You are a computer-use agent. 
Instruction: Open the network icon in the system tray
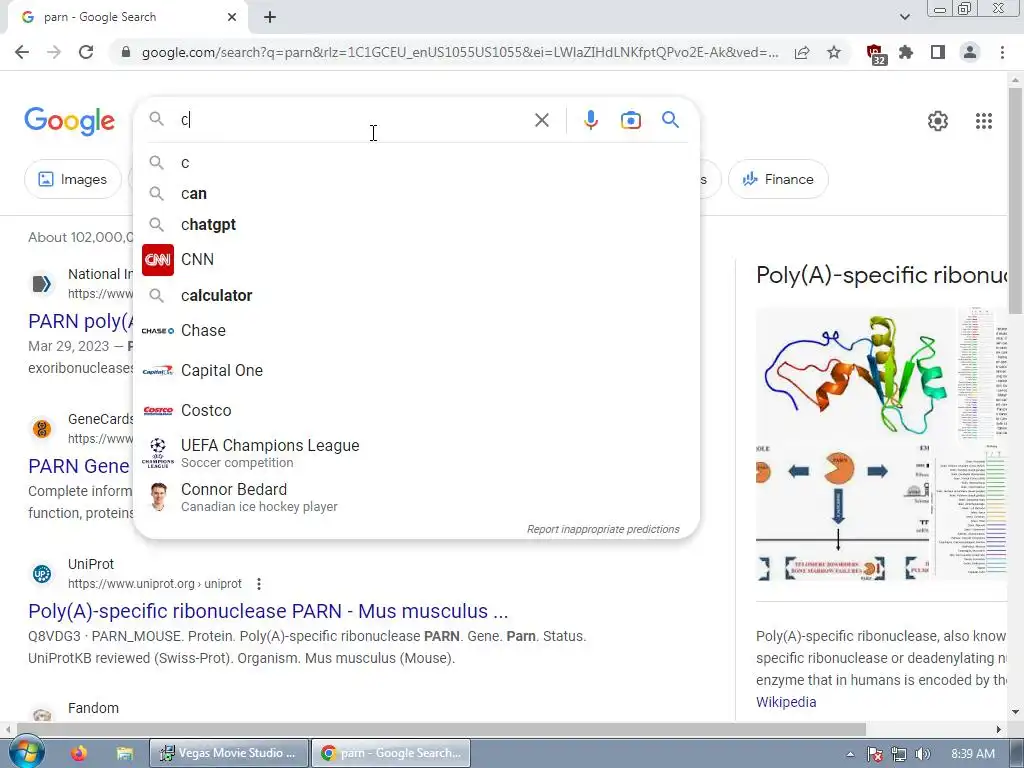899,754
